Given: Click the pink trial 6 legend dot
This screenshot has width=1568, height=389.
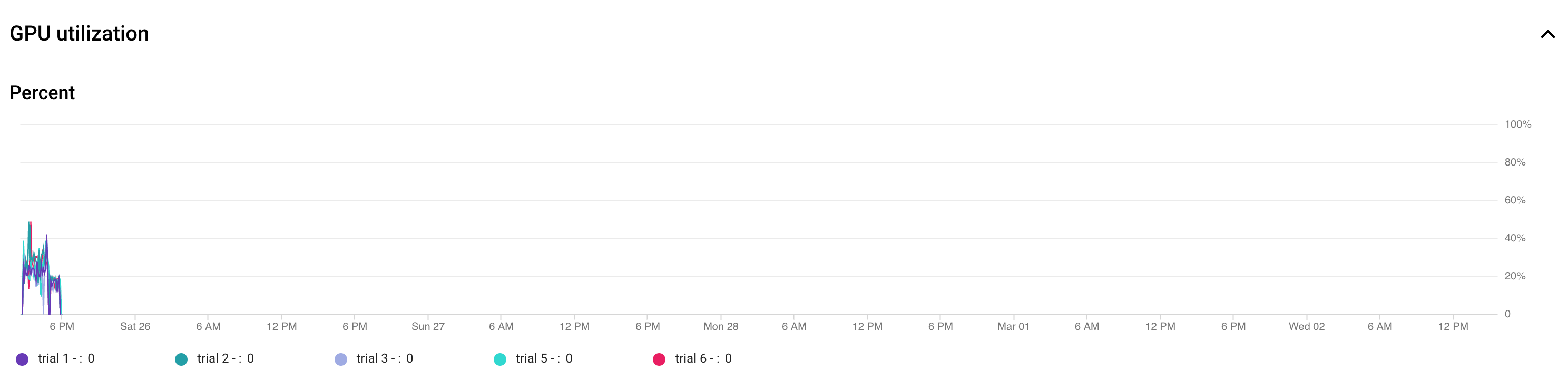Looking at the screenshot, I should coord(659,359).
